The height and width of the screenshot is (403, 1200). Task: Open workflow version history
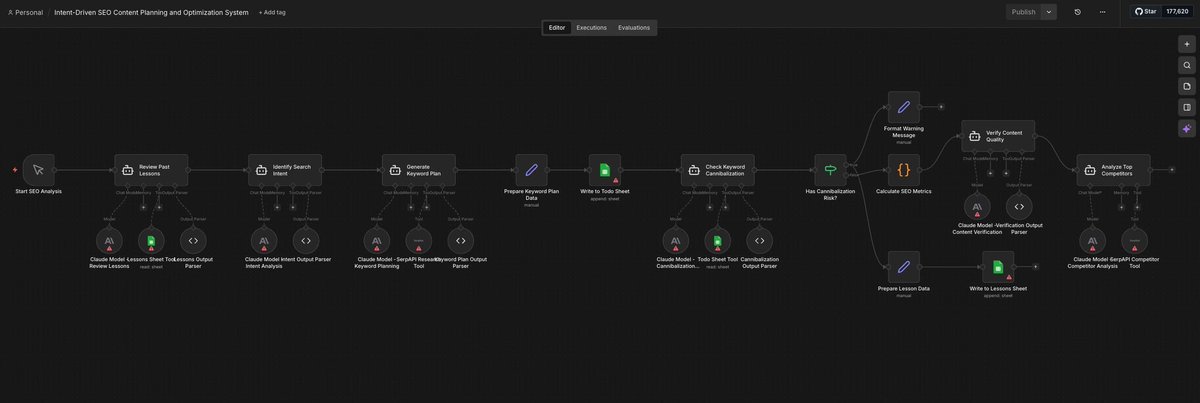(x=1078, y=12)
